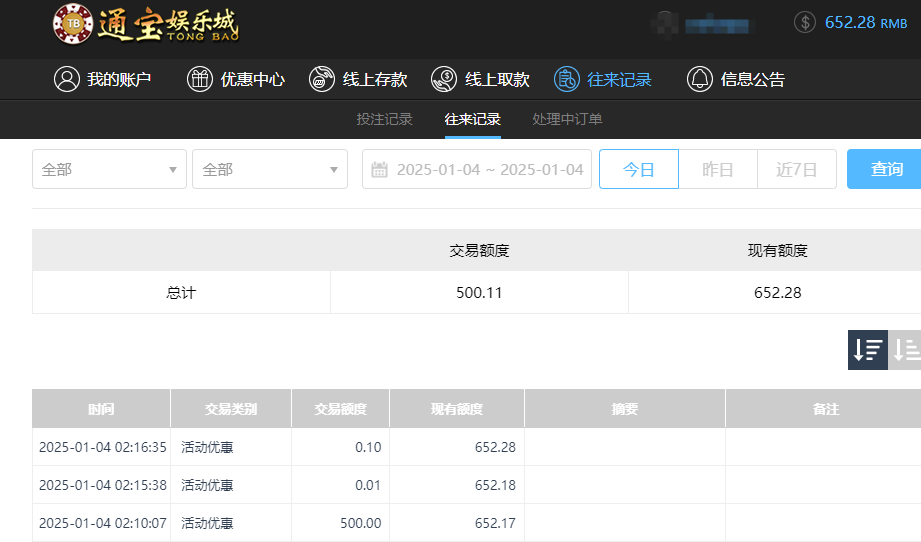Image resolution: width=921 pixels, height=542 pixels.
Task: Switch to the 处理中订单 tab
Action: click(x=567, y=119)
